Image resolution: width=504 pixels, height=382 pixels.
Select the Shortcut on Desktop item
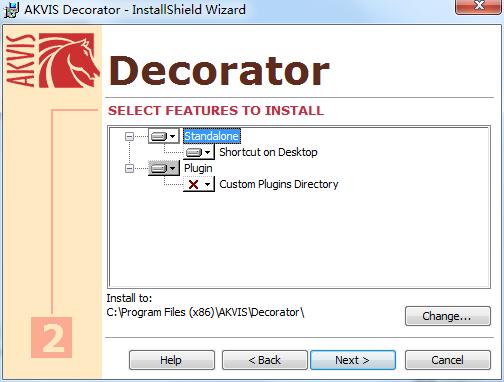(268, 152)
